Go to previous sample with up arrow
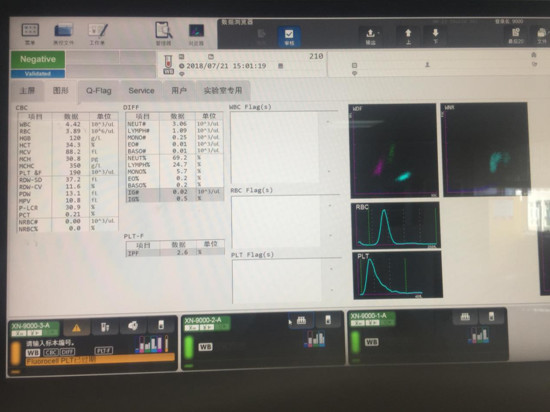Screen dimensions: 550x412 [408, 36]
